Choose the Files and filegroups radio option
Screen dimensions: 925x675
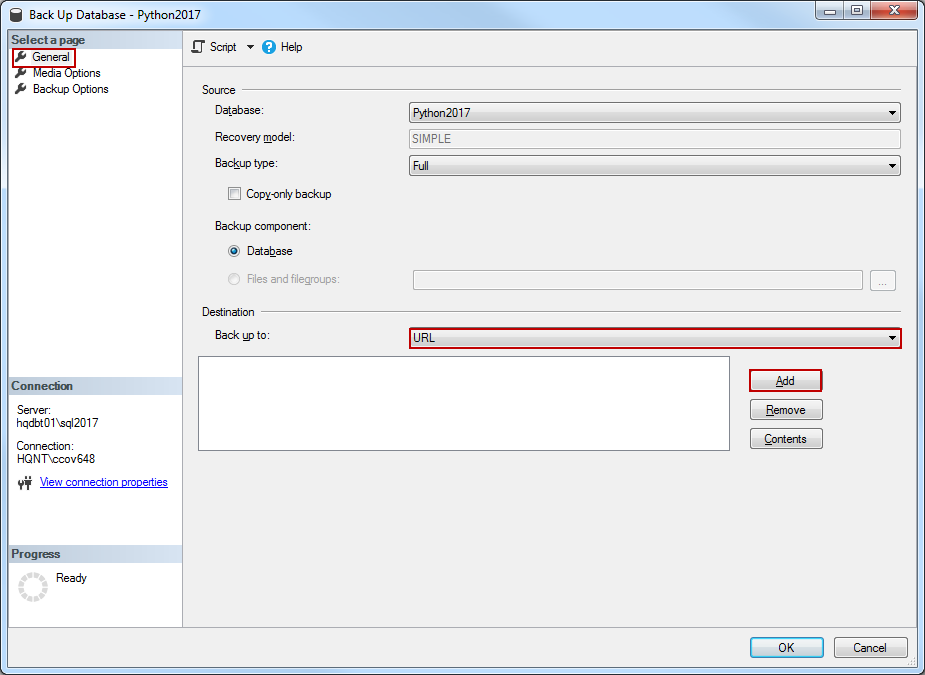coord(235,279)
